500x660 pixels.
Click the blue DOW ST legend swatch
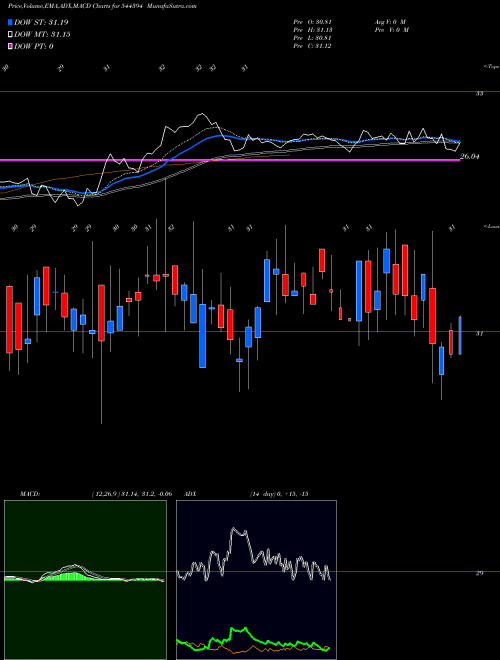11,22
